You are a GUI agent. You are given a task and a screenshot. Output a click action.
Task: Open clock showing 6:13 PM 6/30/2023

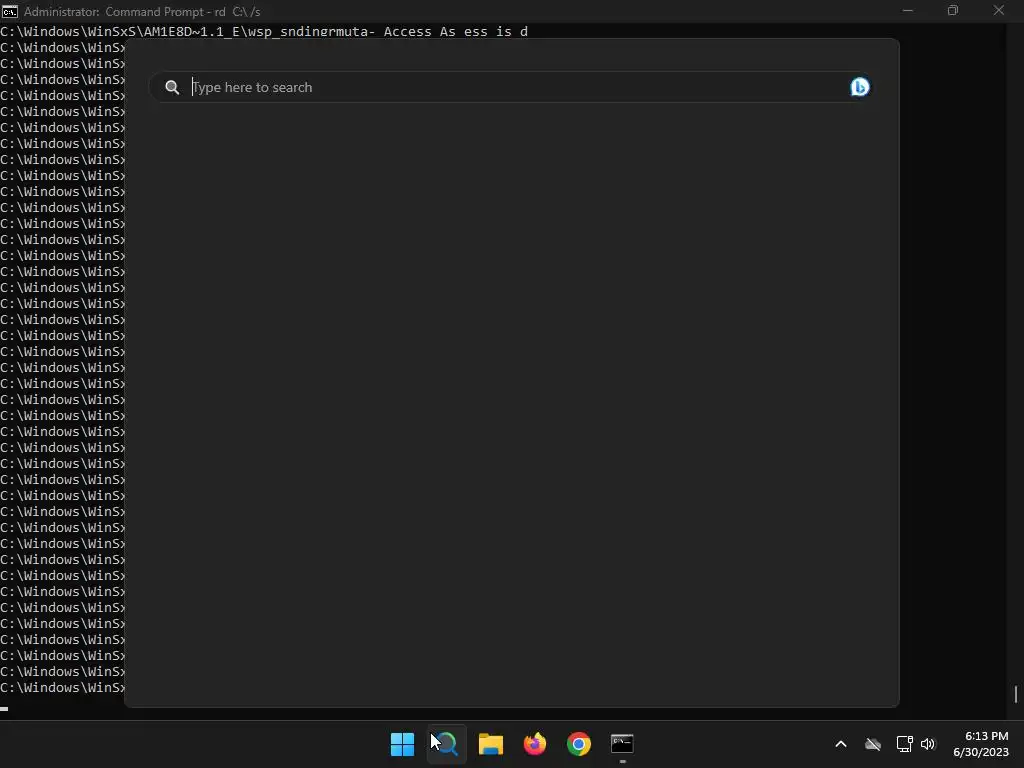tap(981, 744)
